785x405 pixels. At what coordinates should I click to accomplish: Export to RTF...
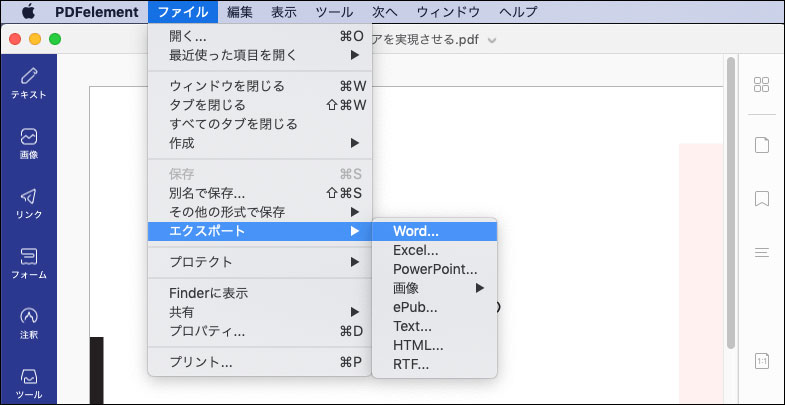[435, 365]
